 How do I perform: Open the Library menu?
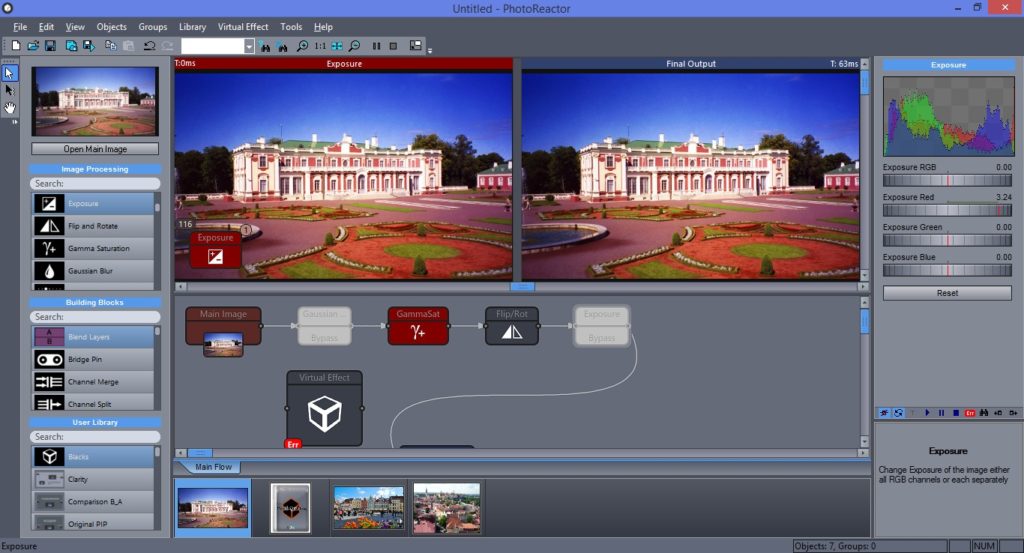(x=193, y=27)
